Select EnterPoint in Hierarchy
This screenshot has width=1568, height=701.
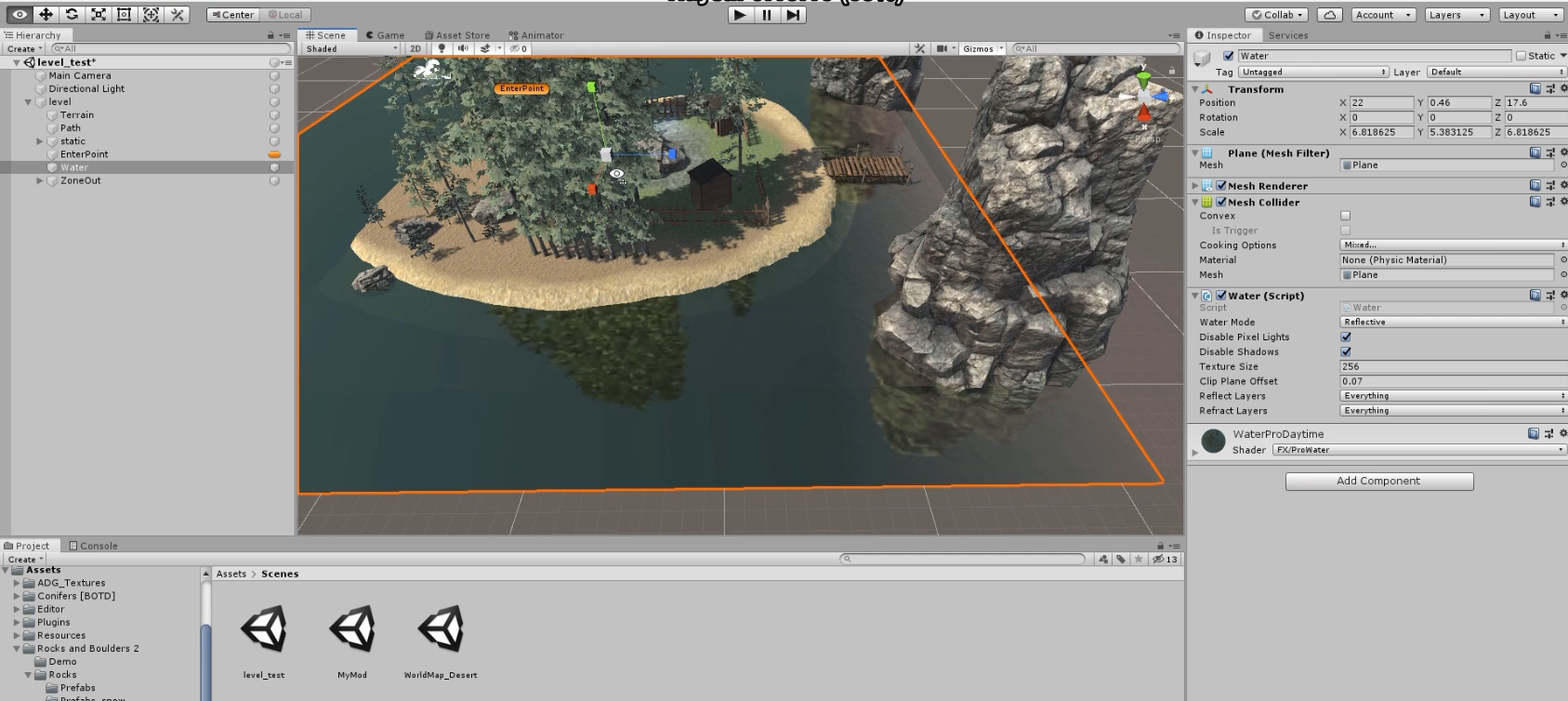(x=85, y=154)
